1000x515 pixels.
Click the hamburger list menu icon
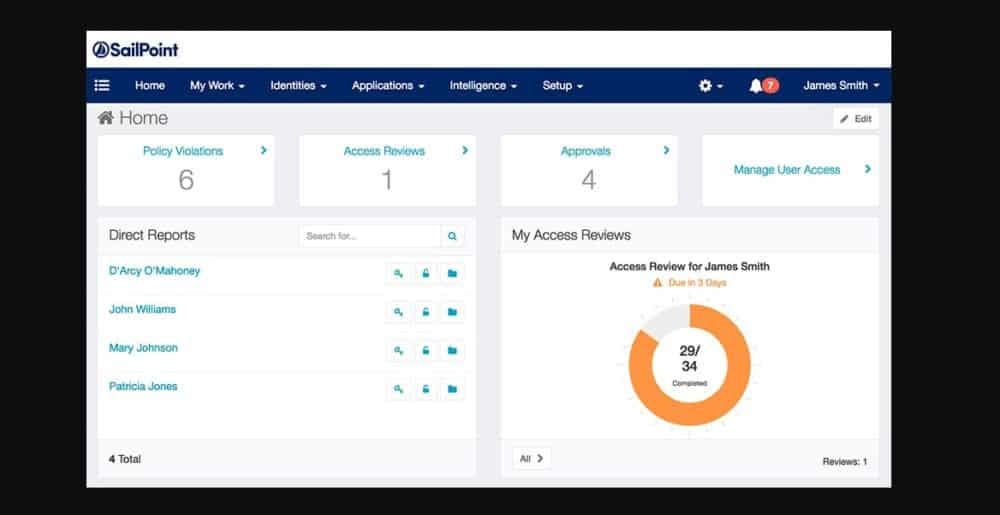tap(102, 86)
